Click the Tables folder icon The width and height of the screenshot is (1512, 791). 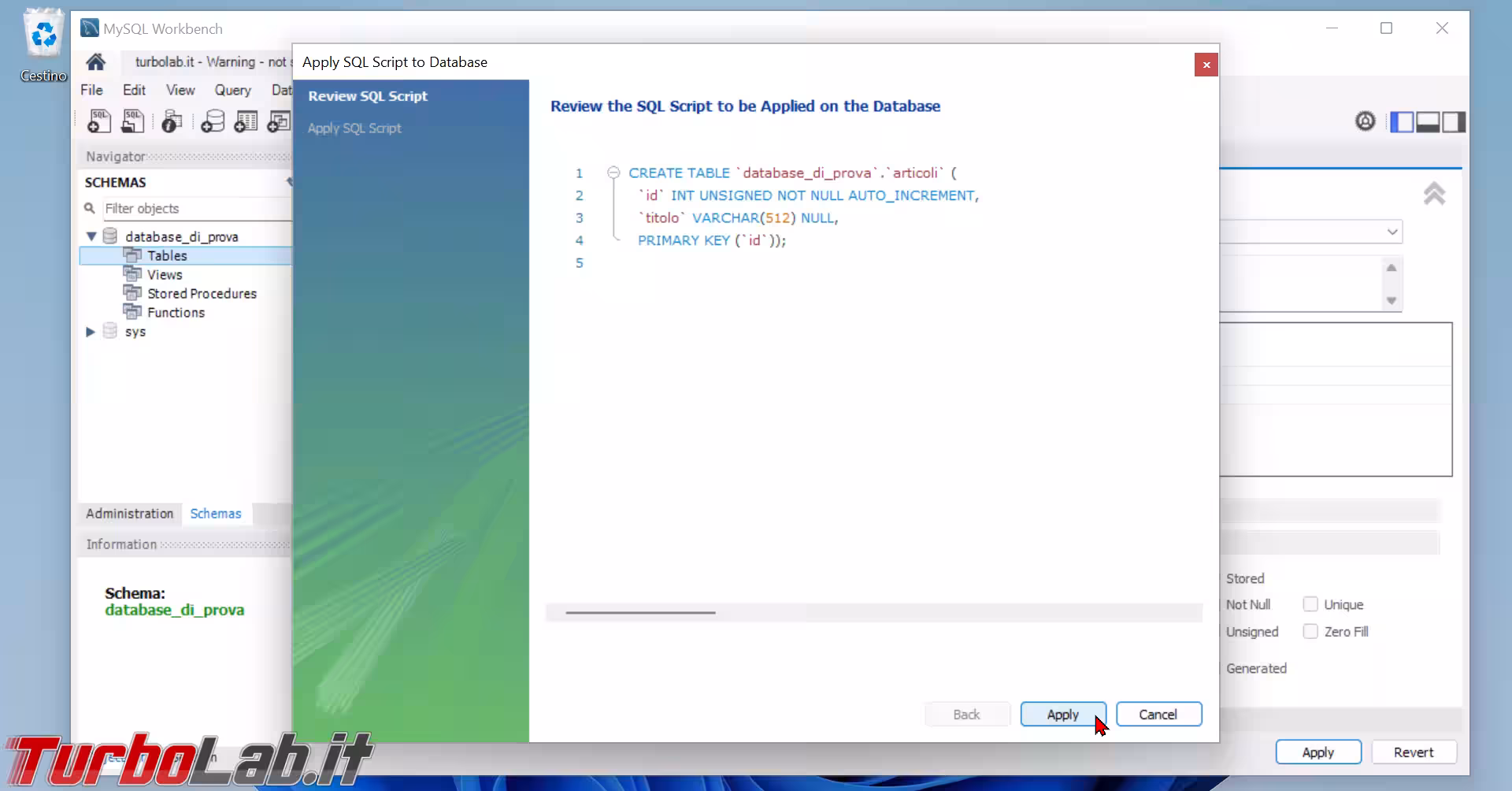pyautogui.click(x=132, y=255)
